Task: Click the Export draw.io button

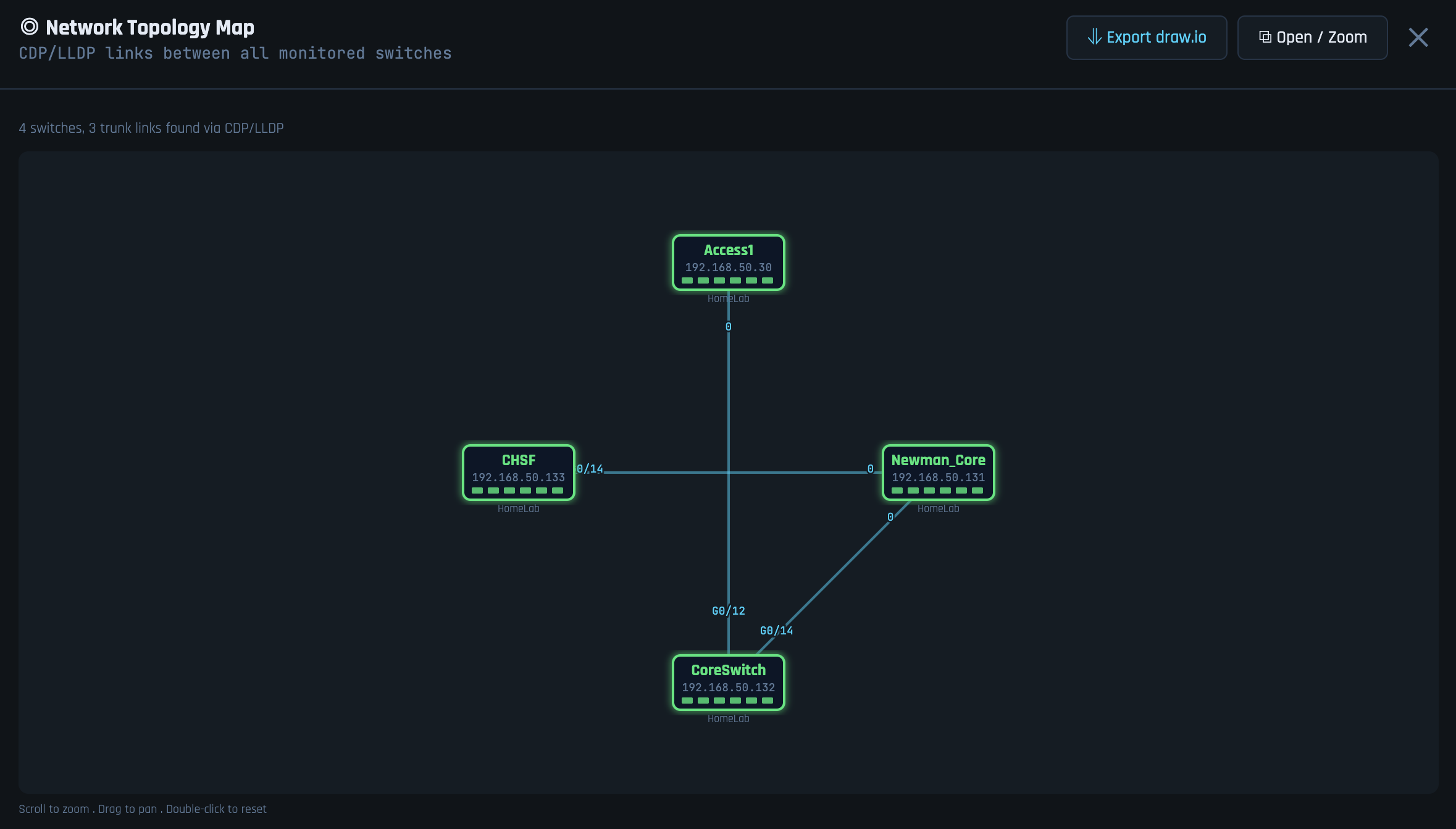Action: tap(1147, 38)
